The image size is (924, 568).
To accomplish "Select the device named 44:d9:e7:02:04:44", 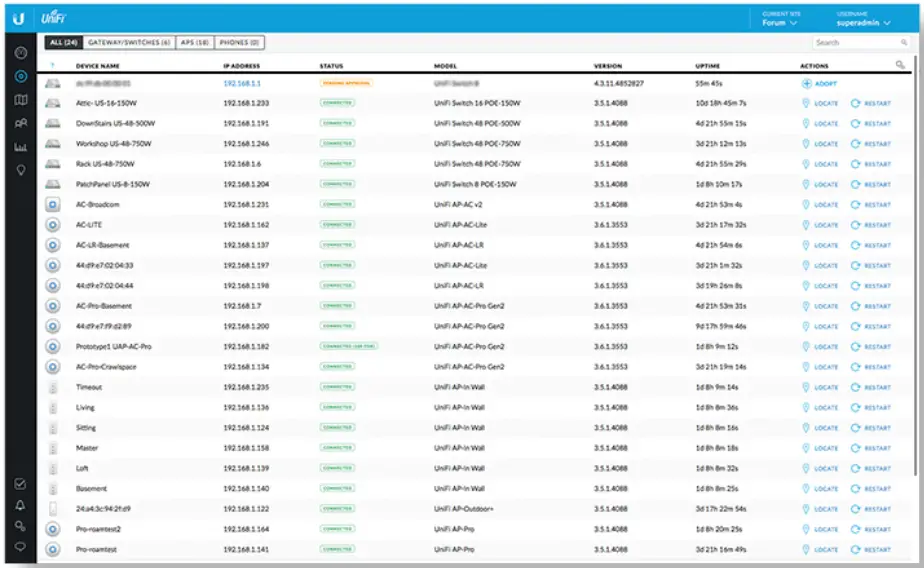I will [104, 286].
